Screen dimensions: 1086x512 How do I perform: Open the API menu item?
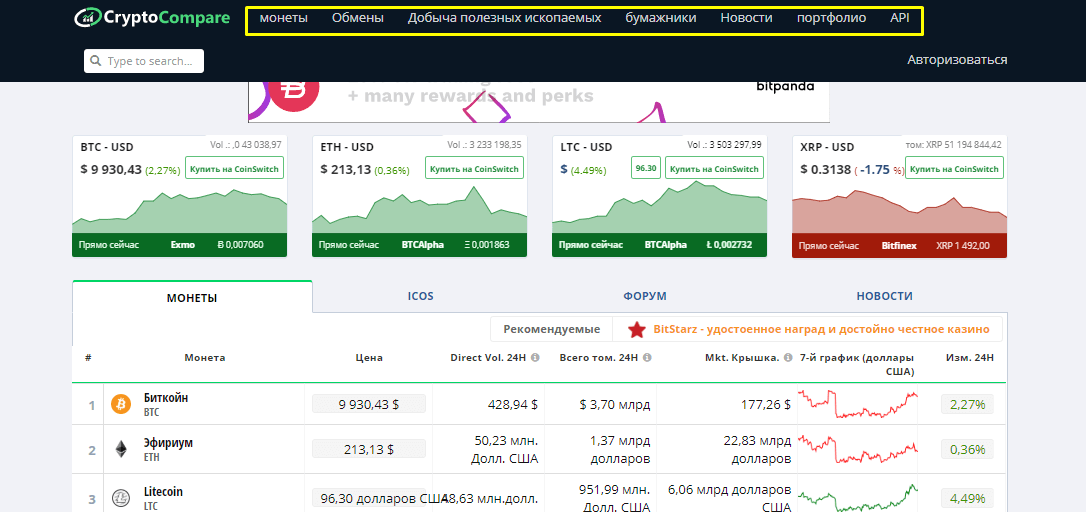(900, 18)
